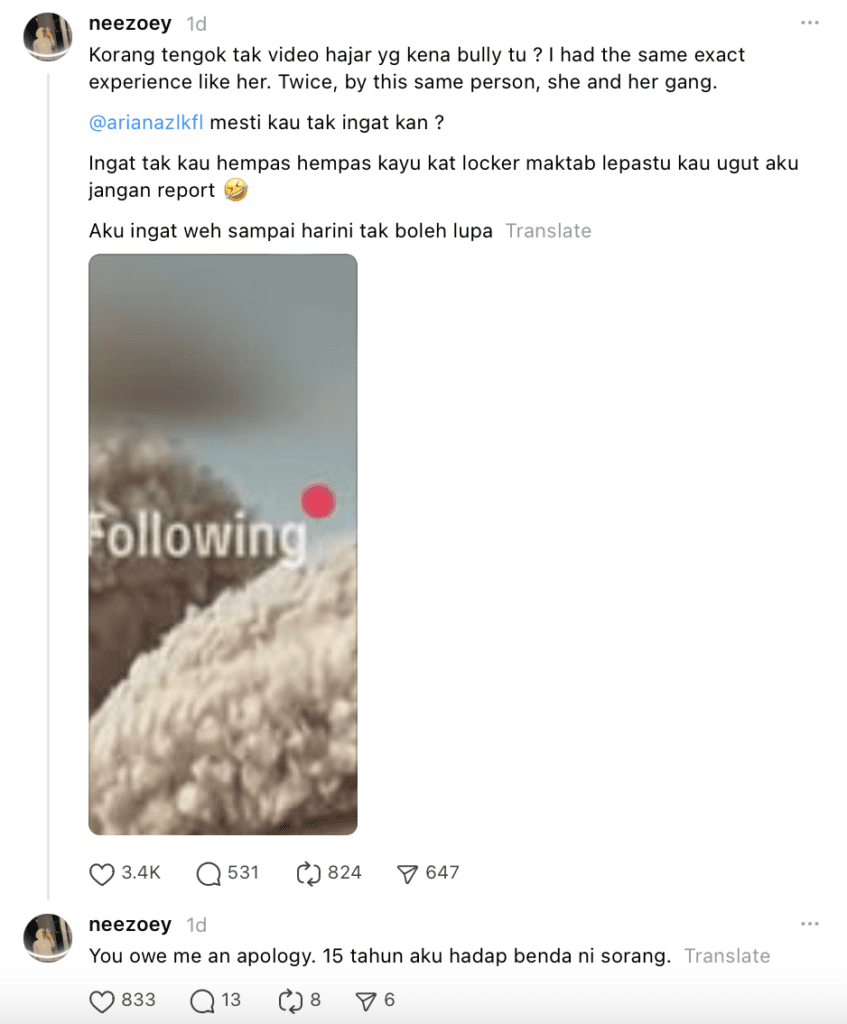
Task: Open the @arianazlkfl mention link
Action: point(146,123)
